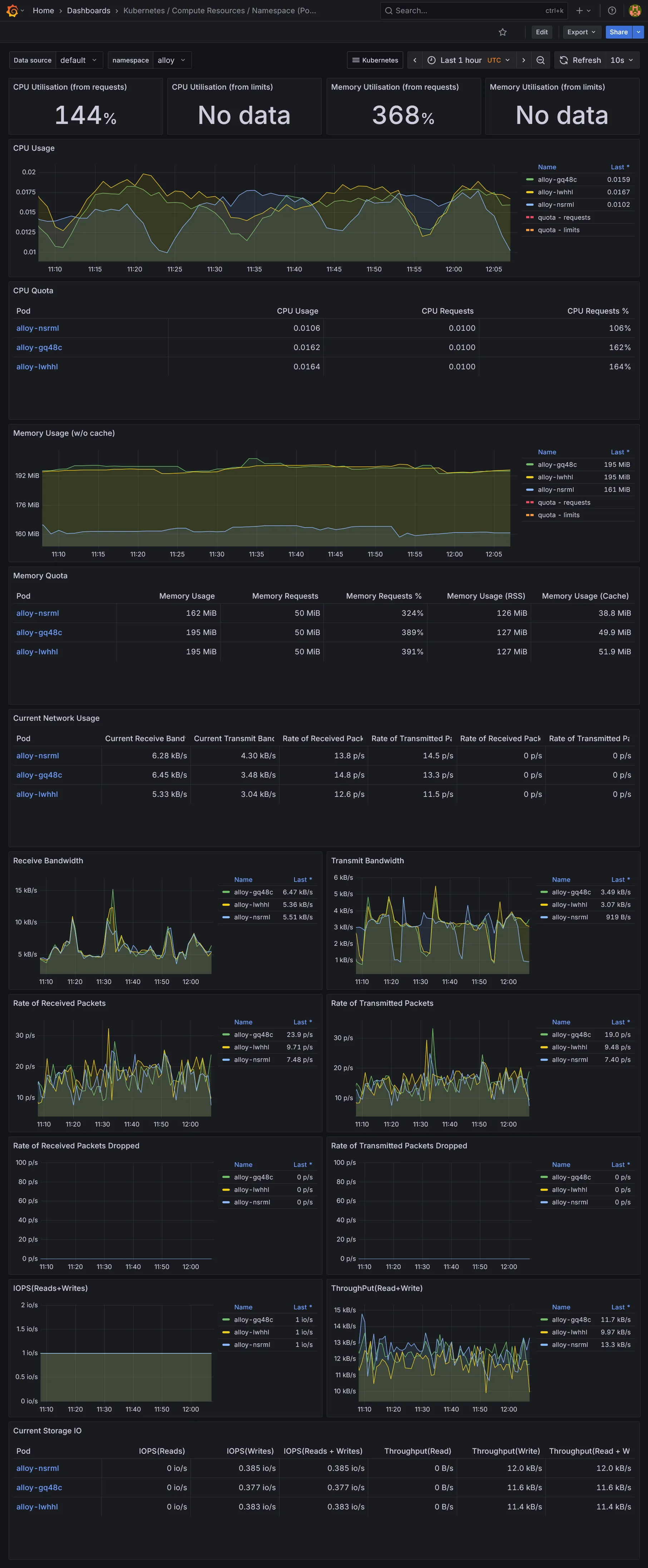Viewport: 648px width, 1568px height.
Task: Shift time range backward with left arrow
Action: click(415, 60)
